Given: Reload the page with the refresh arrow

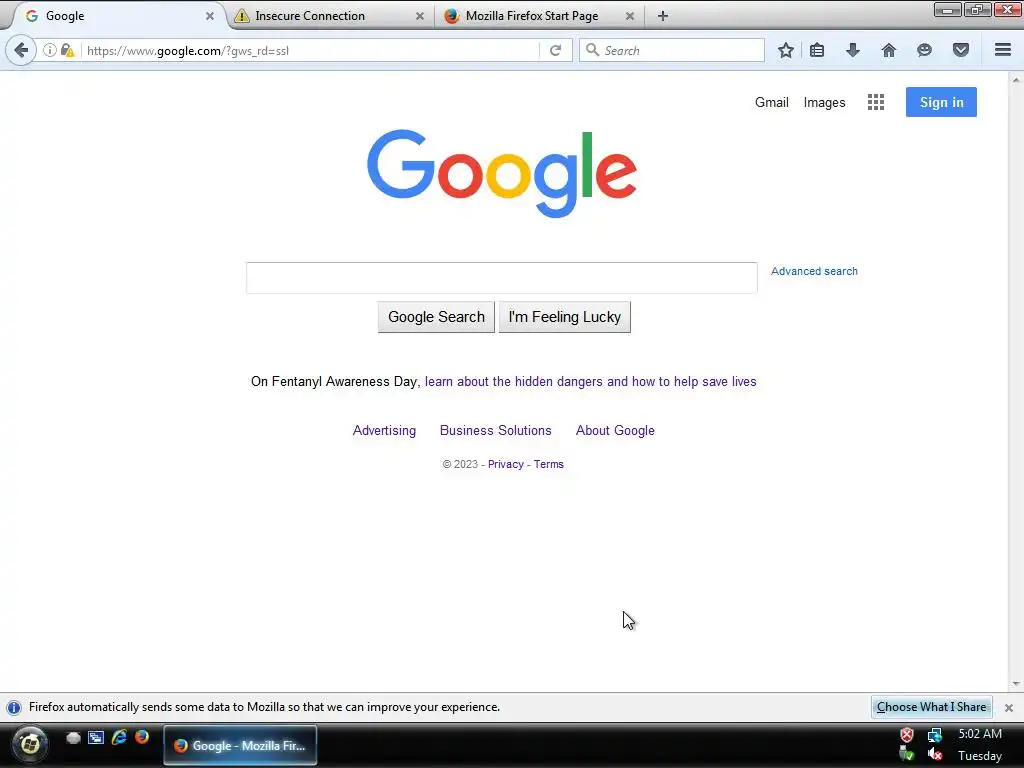Looking at the screenshot, I should tap(556, 50).
